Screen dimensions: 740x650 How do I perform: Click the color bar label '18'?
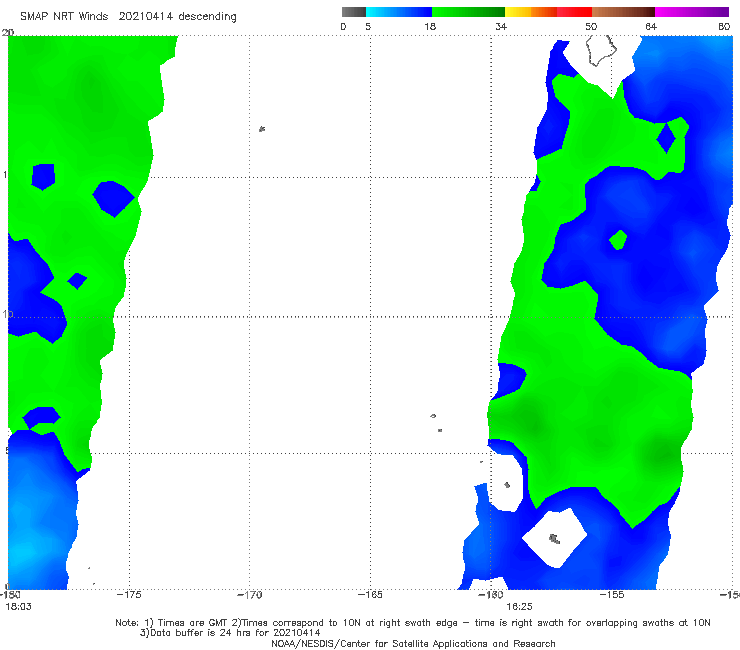[x=430, y=26]
